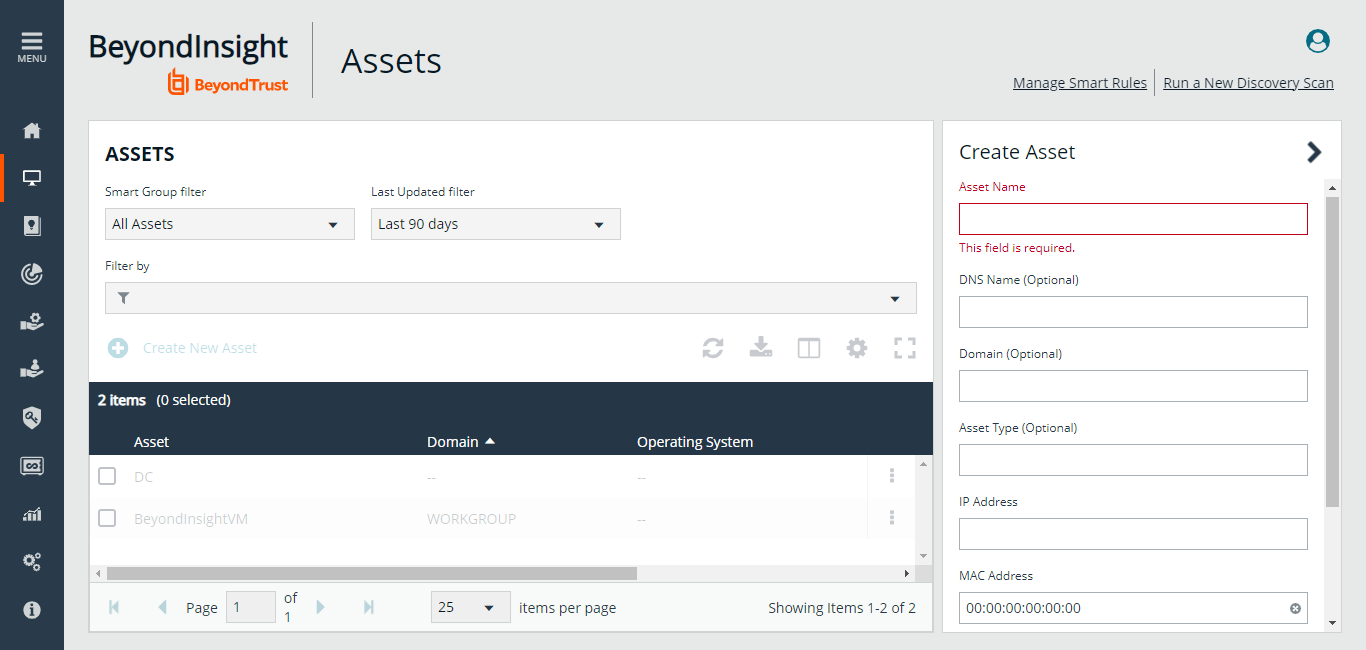Click the refresh icon in the assets toolbar

(712, 348)
